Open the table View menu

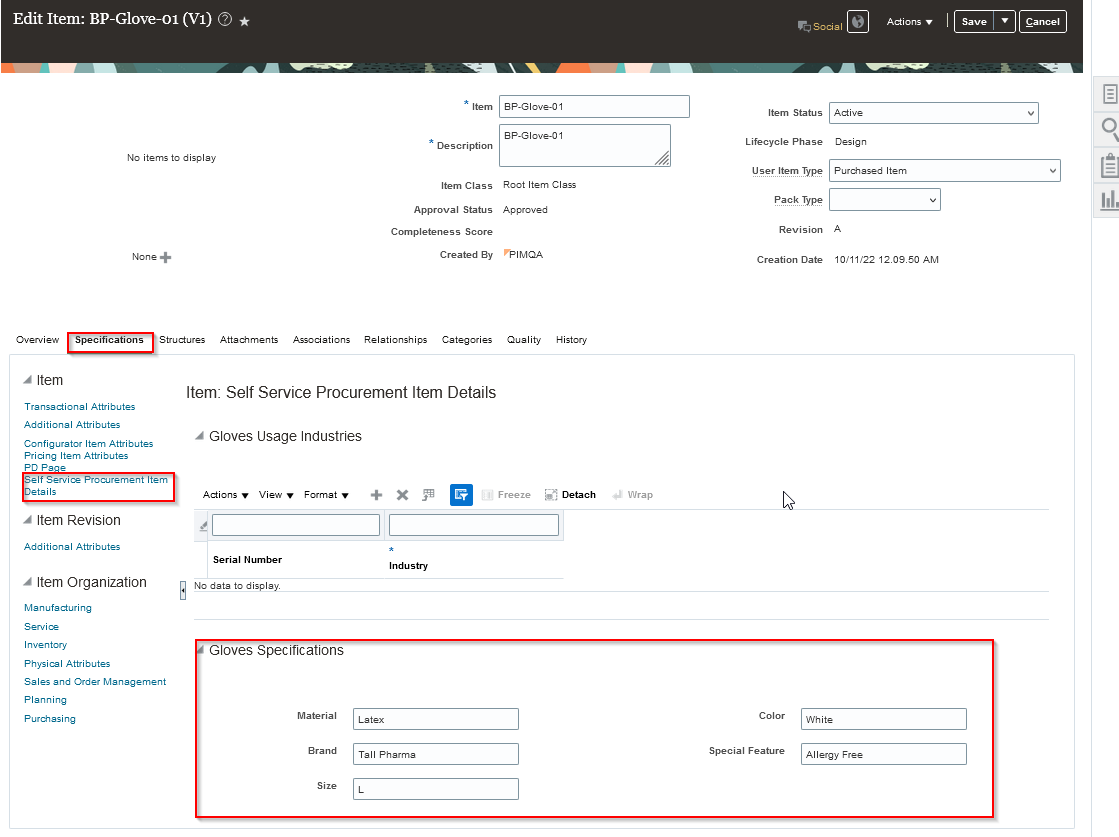tap(276, 494)
